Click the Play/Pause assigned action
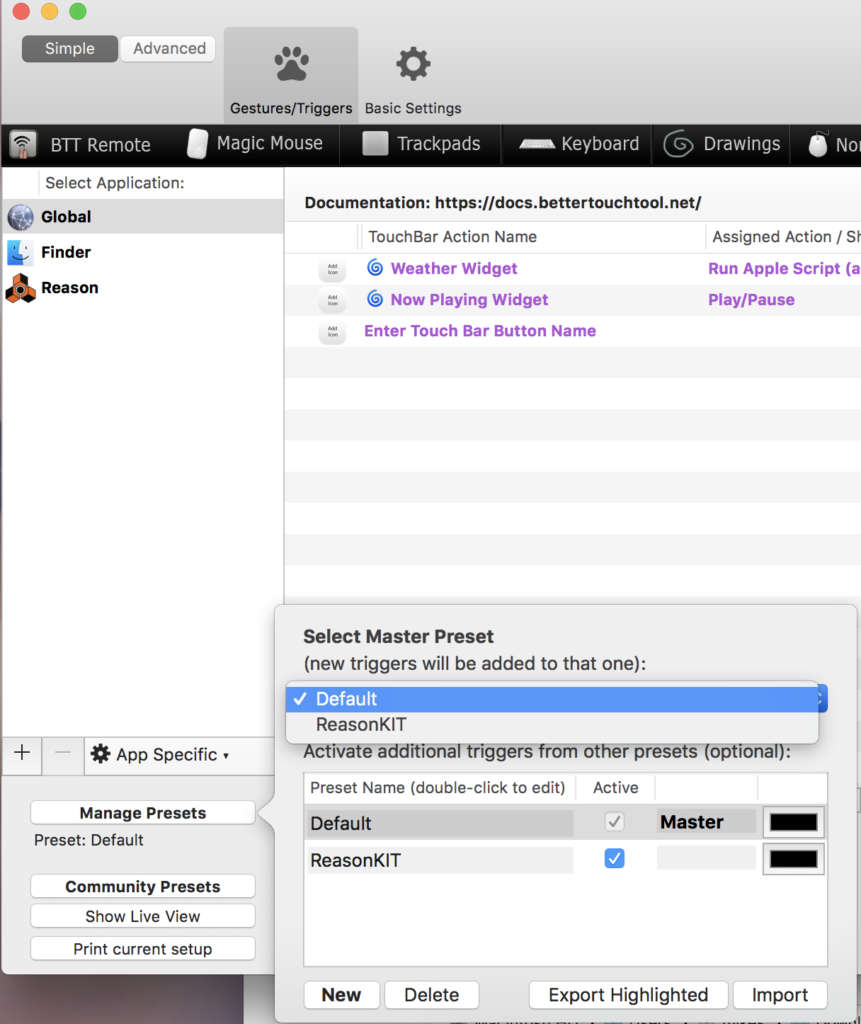Viewport: 861px width, 1024px height. click(x=751, y=300)
